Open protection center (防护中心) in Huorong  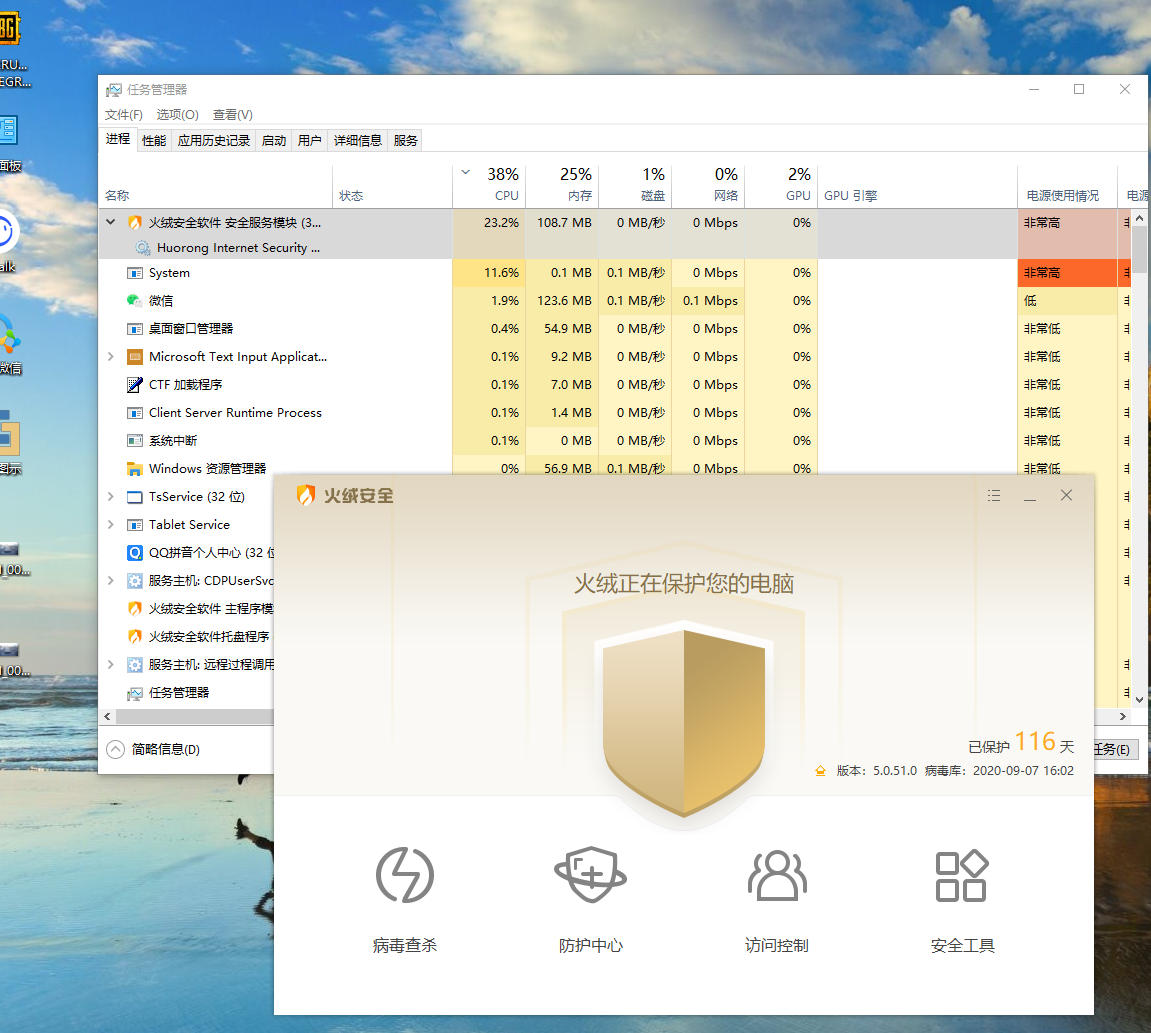point(590,900)
